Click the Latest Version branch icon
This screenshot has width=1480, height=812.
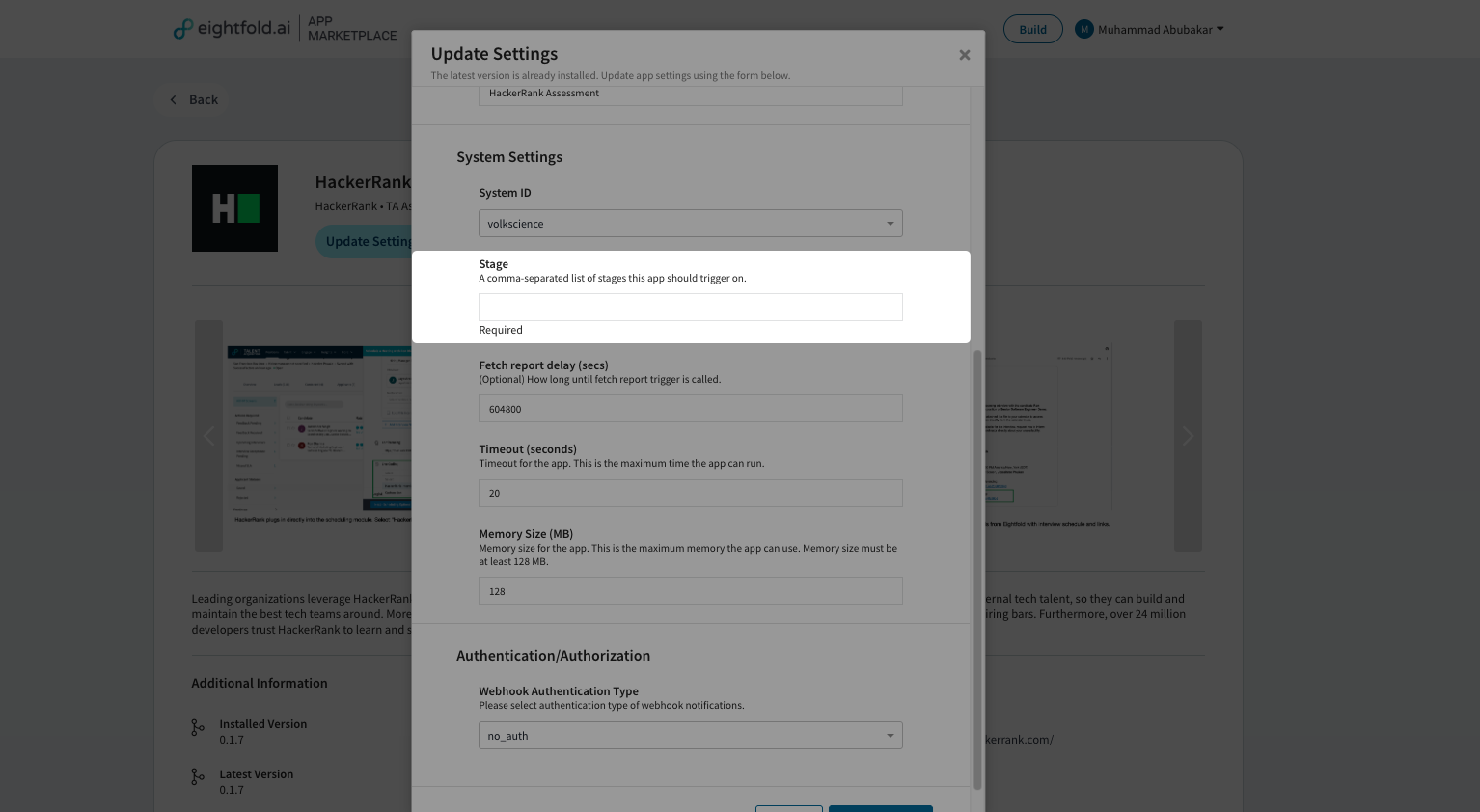(198, 777)
